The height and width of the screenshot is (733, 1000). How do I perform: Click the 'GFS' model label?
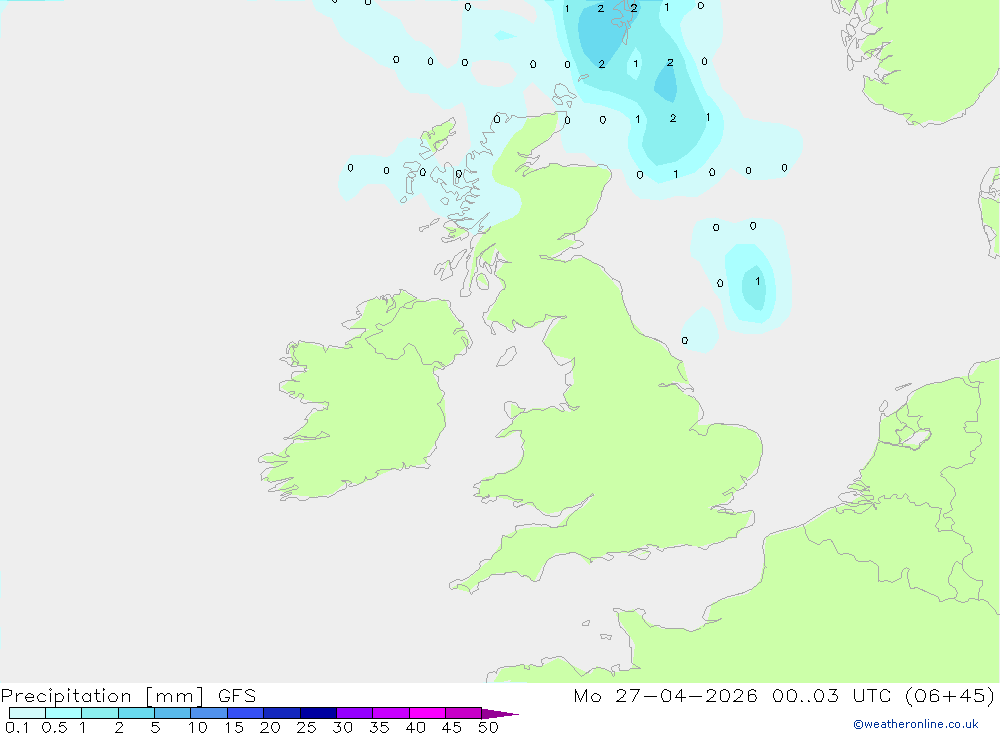[237, 695]
